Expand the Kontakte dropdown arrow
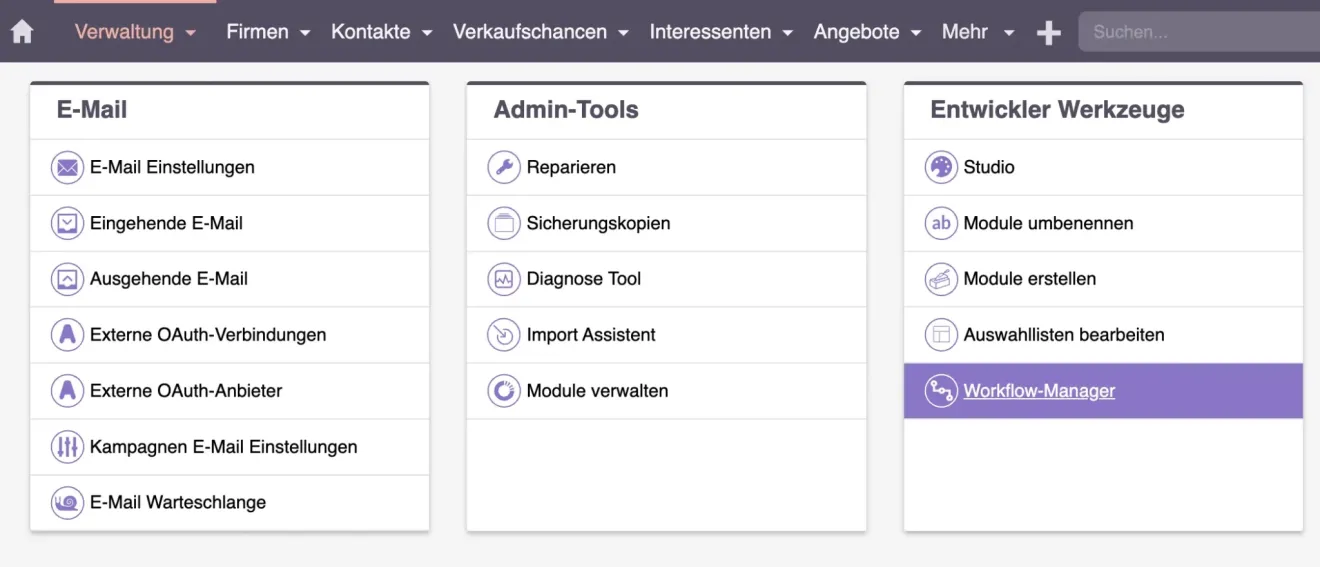 pyautogui.click(x=427, y=33)
